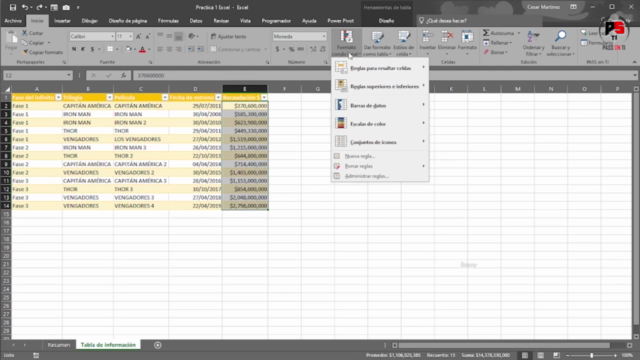Click the Save icon in quick access toolbar
This screenshot has height=360, width=640.
pos(13,7)
